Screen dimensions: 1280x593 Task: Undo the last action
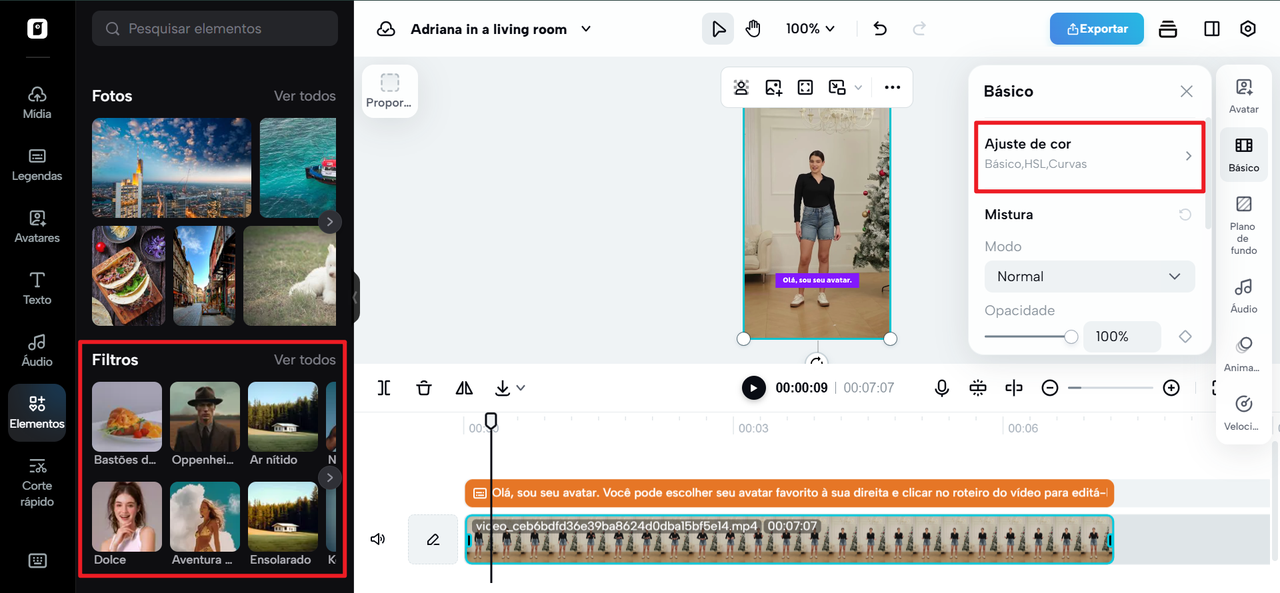880,29
